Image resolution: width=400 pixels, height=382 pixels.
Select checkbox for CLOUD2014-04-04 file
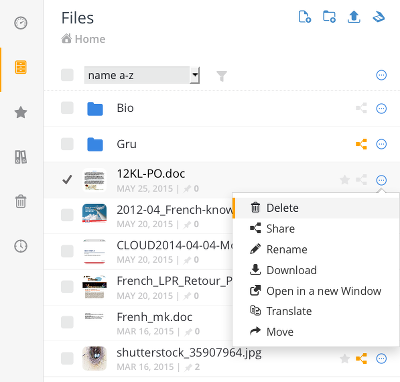tap(67, 251)
